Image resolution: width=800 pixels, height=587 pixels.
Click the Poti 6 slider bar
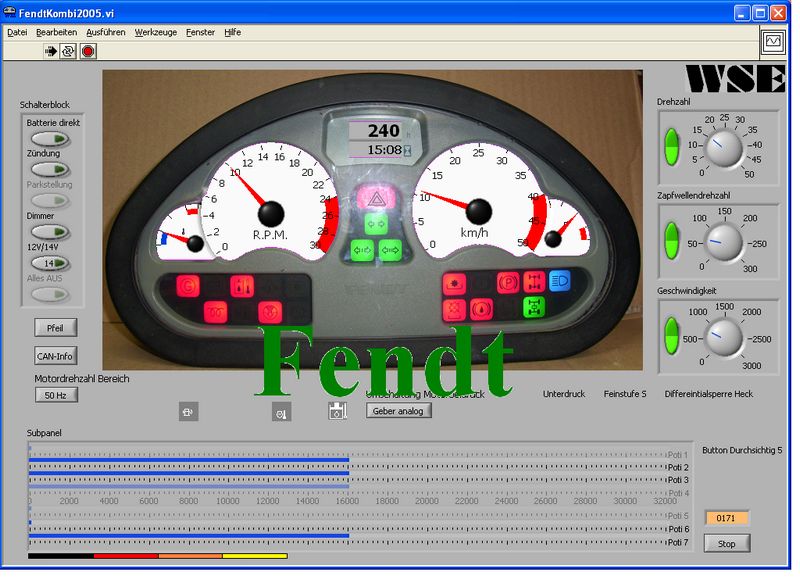coord(348,523)
